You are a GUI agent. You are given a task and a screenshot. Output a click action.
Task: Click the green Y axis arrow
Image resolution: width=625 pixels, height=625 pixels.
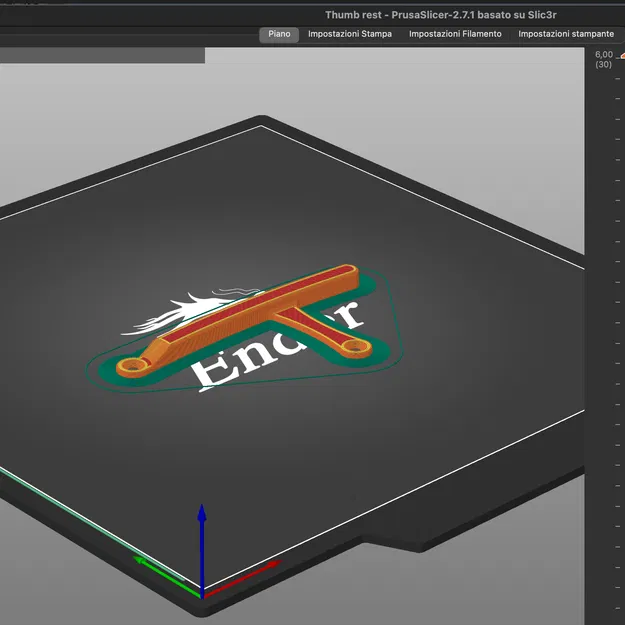click(165, 576)
